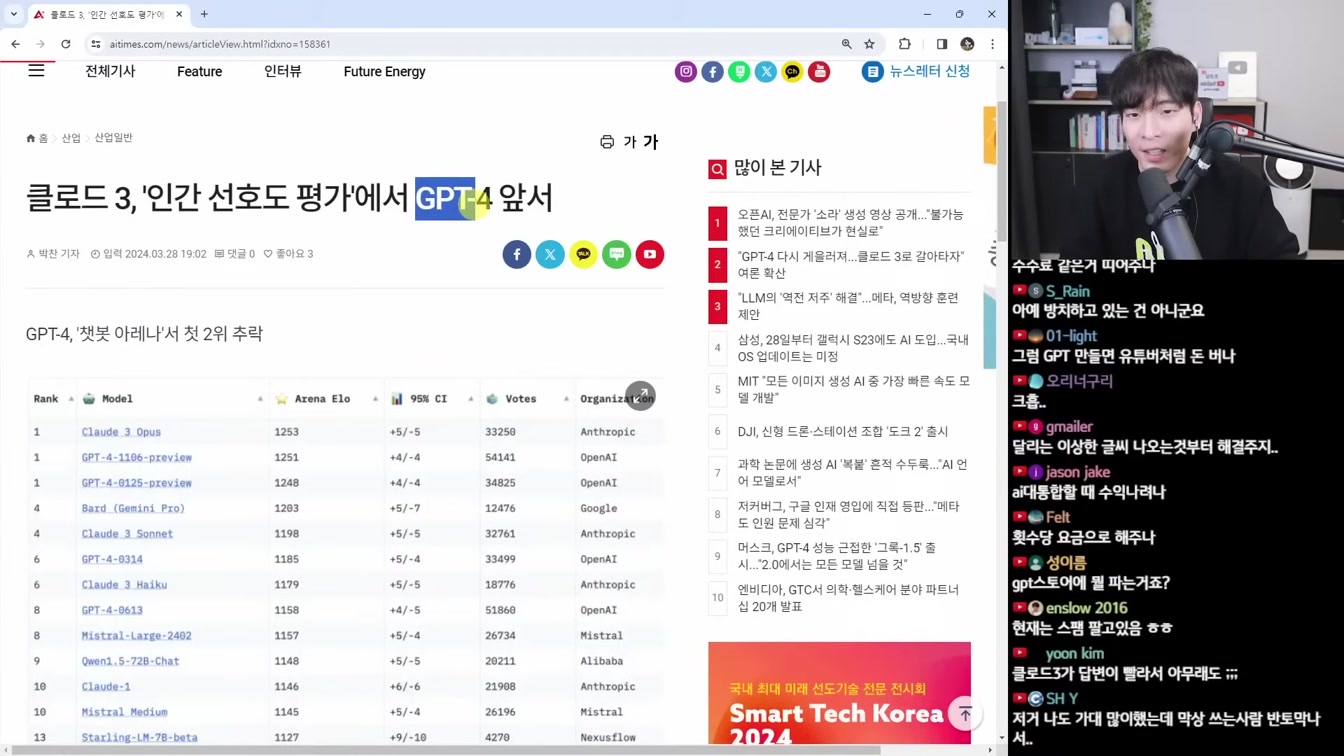Click the Claude 3 Opus model link
This screenshot has width=1344, height=756.
121,432
